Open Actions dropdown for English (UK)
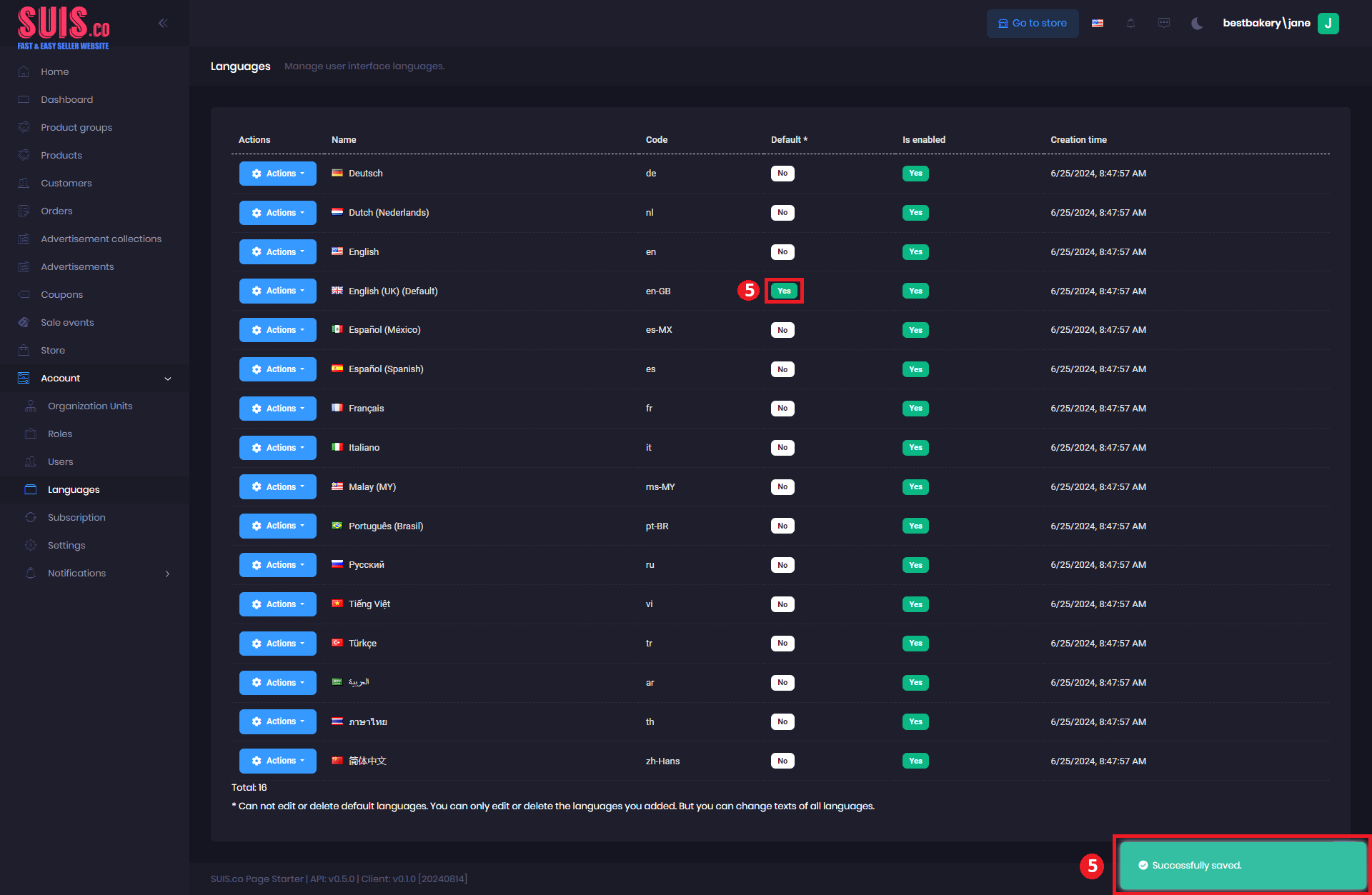Screen dimensions: 1372x895 point(278,291)
